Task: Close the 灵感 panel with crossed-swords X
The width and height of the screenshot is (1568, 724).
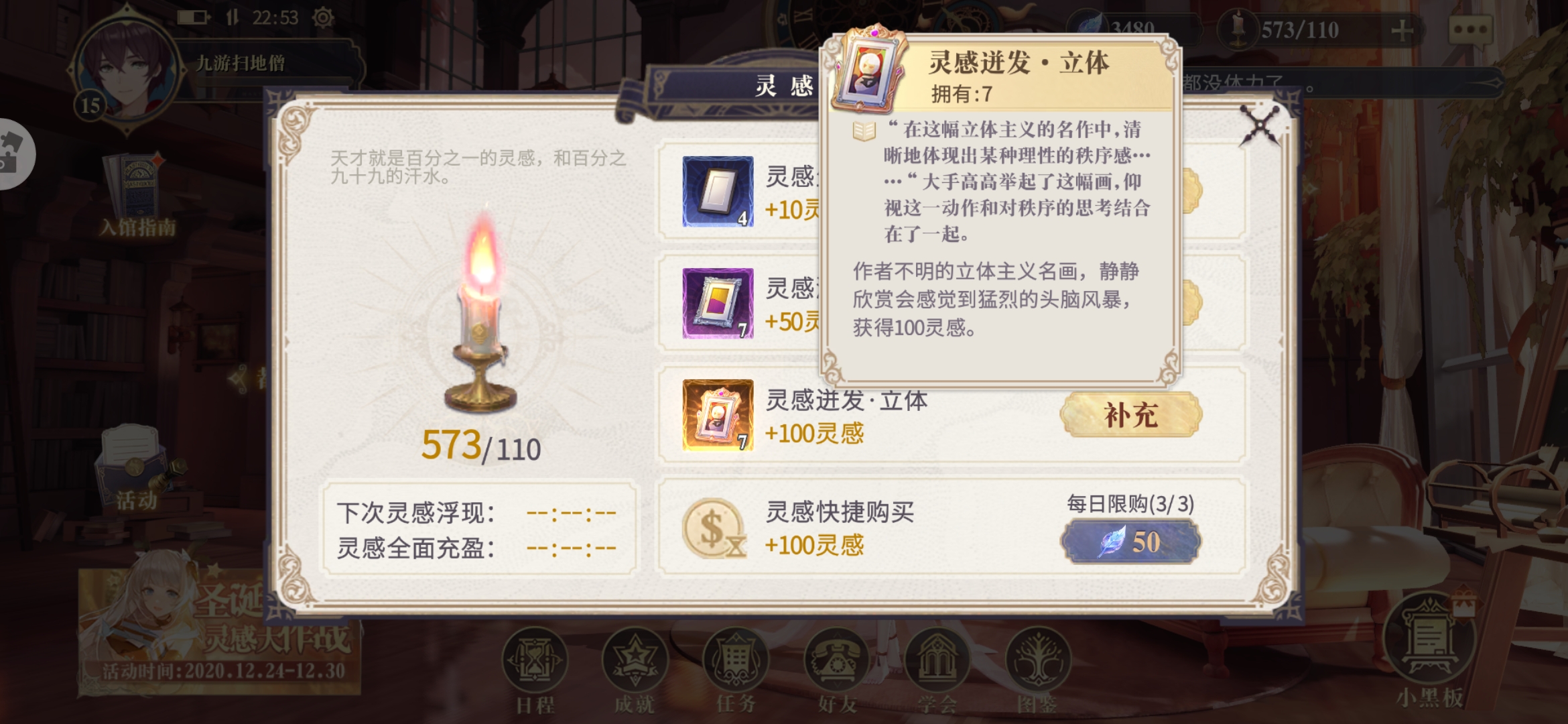Action: tap(1260, 125)
